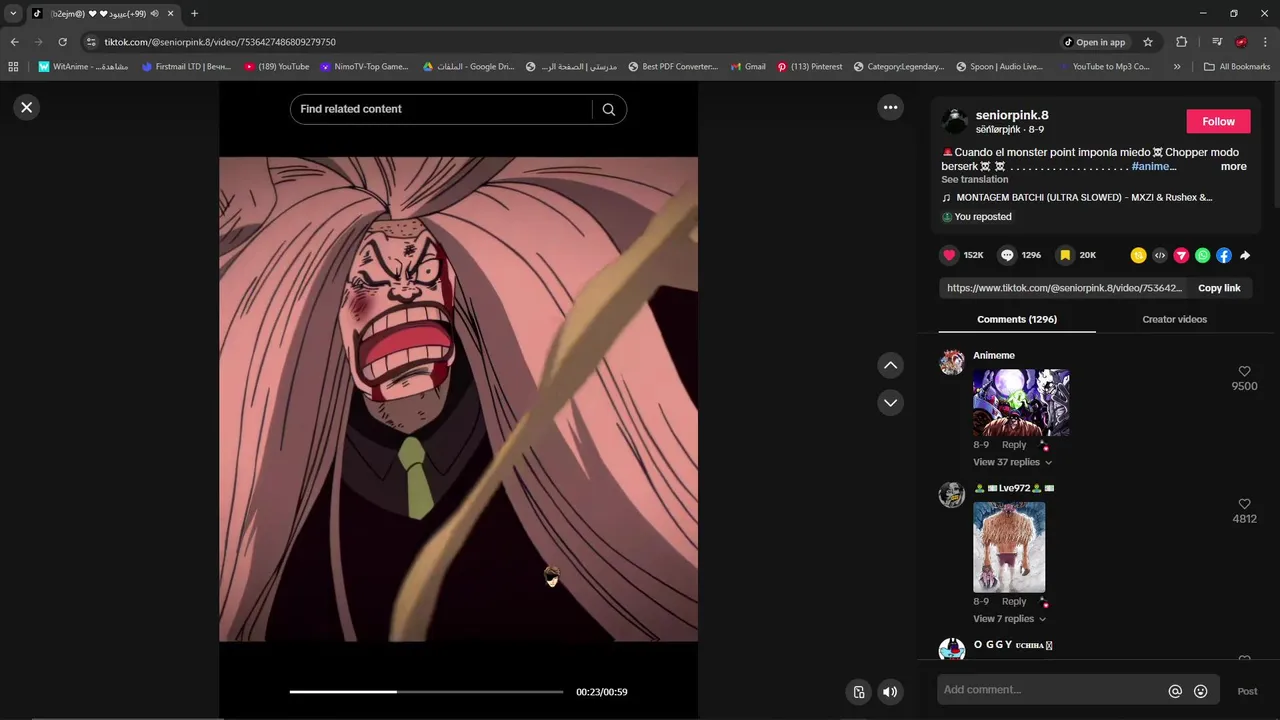Open the NimoTV-Top Game bookmark

coord(364,67)
